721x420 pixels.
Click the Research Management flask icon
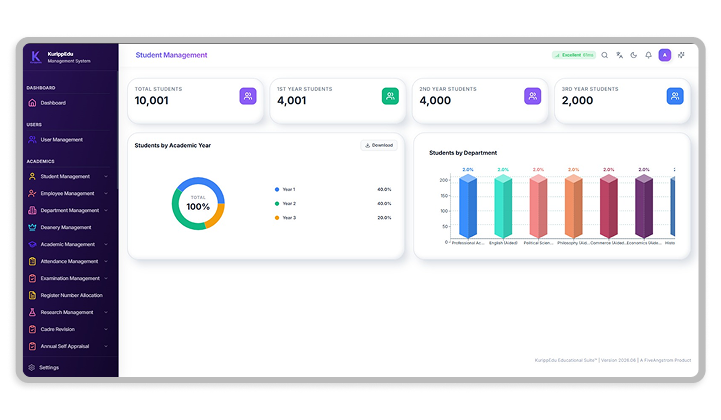pos(32,312)
